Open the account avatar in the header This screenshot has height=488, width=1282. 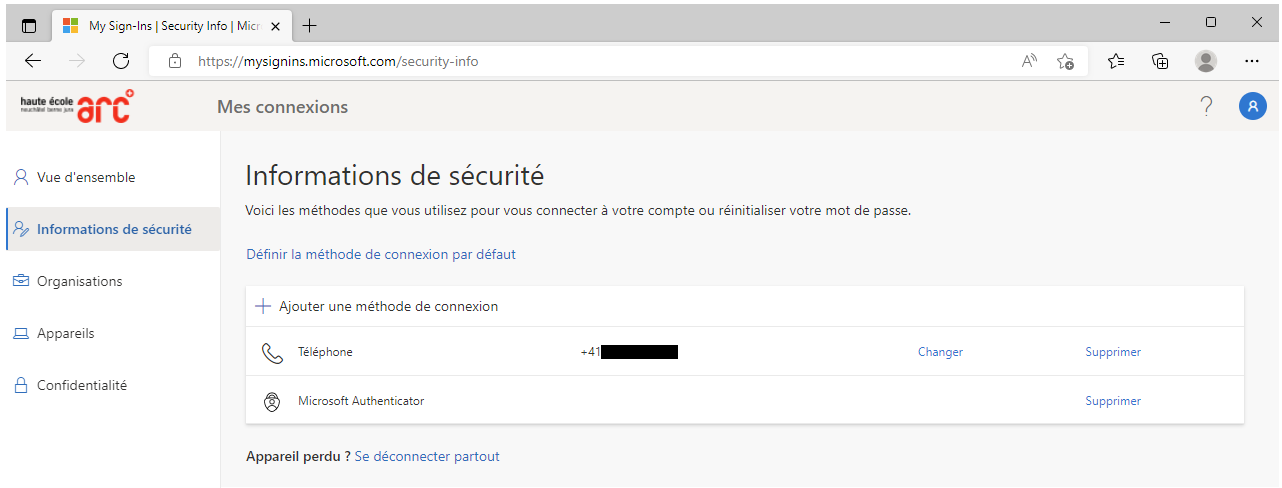(1252, 106)
